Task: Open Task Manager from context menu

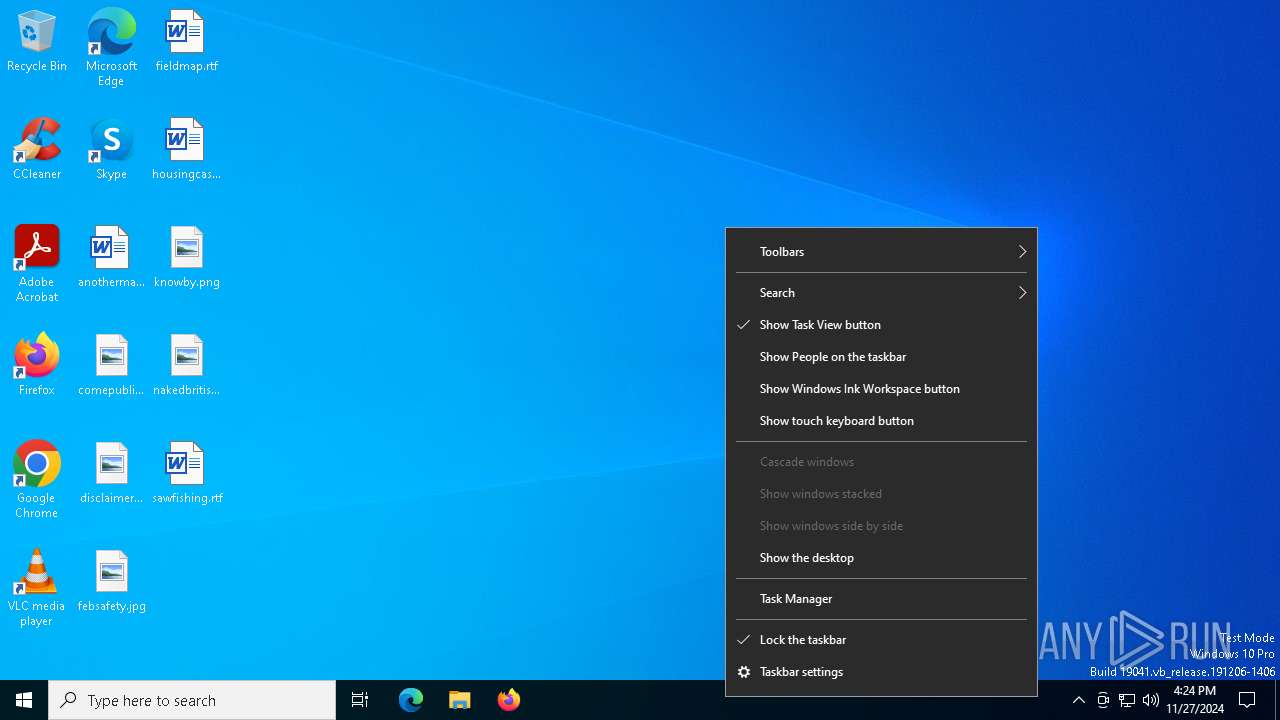Action: [x=796, y=599]
